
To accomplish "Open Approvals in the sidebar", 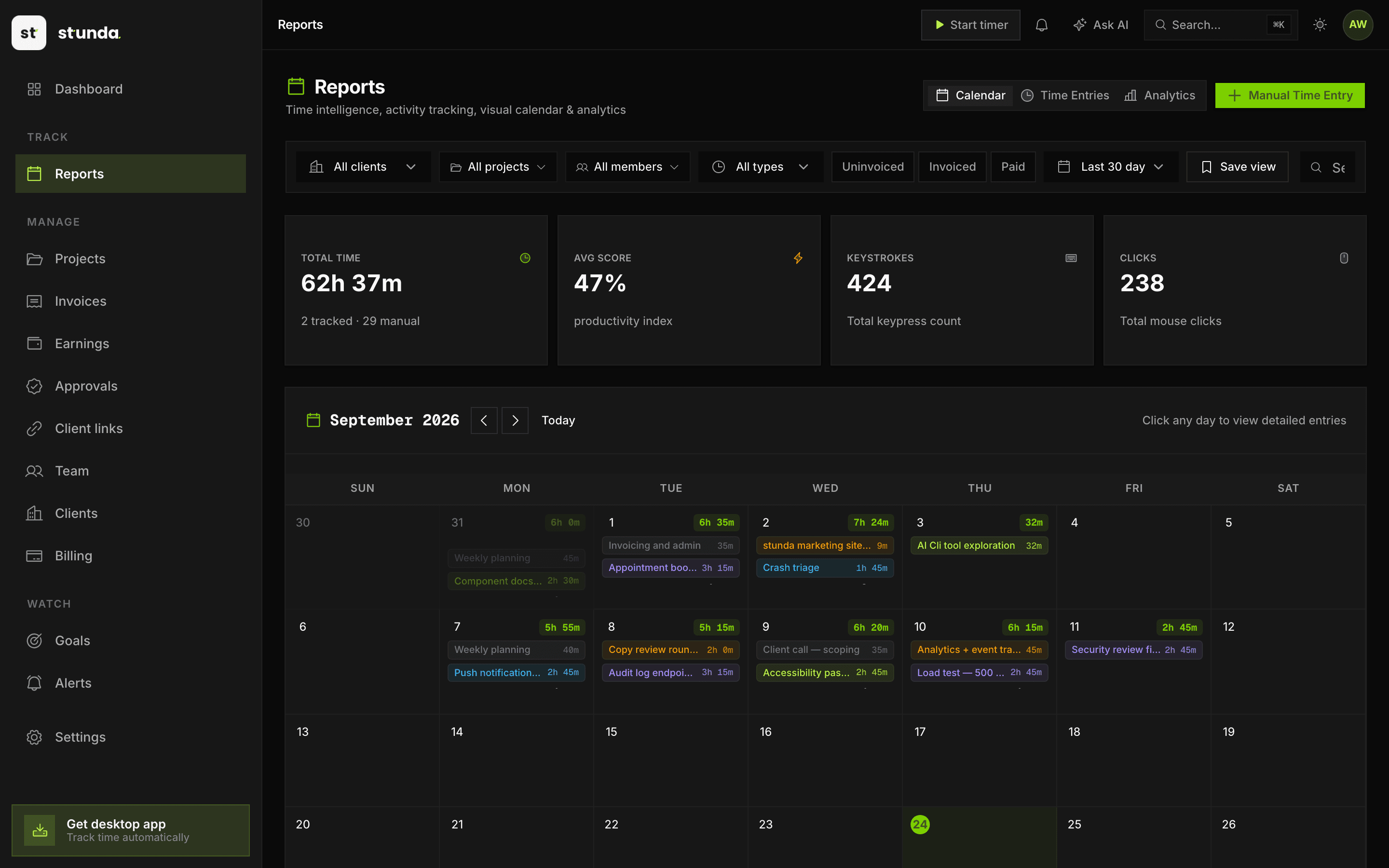I will pos(130,386).
